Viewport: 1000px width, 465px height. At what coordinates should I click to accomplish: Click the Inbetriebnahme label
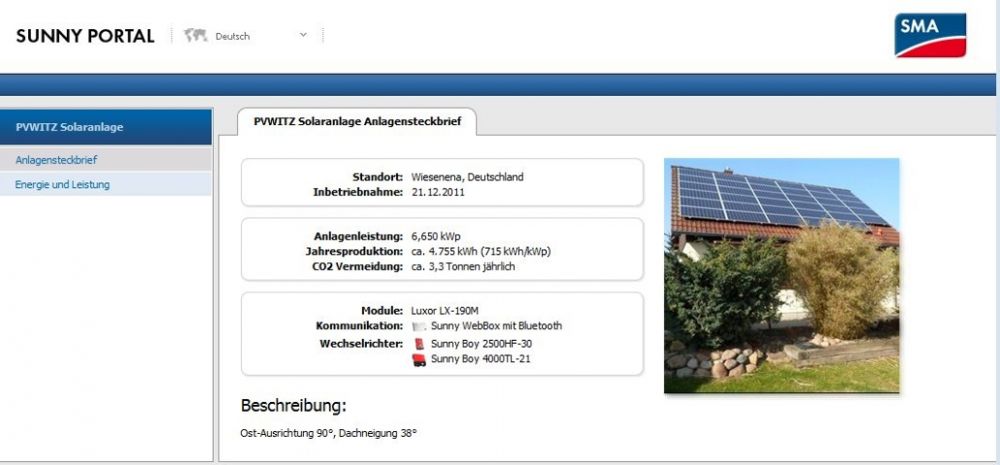tap(358, 191)
